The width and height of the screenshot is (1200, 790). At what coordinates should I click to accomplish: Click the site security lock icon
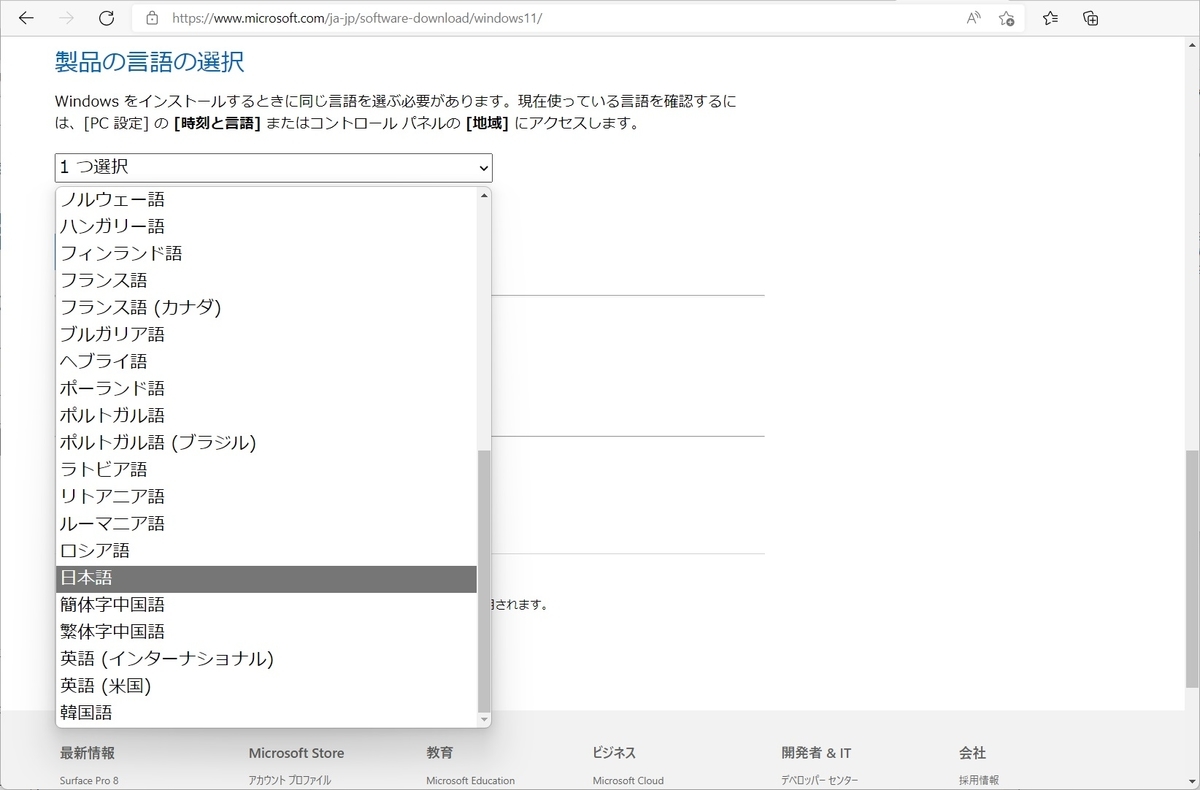[x=151, y=17]
